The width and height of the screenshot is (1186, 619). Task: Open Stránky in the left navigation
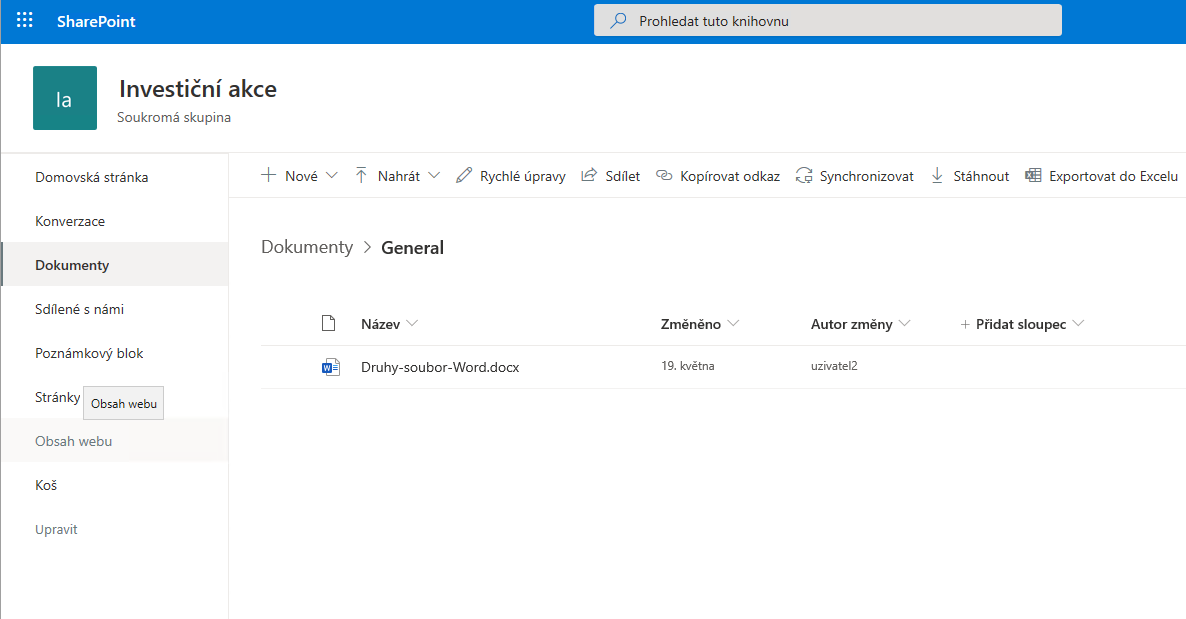click(x=57, y=397)
